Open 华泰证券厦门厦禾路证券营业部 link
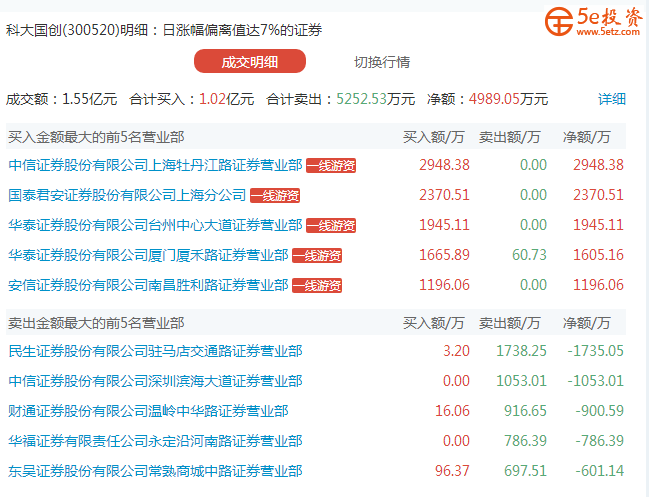Viewport: 649px width, 497px height. 148,255
